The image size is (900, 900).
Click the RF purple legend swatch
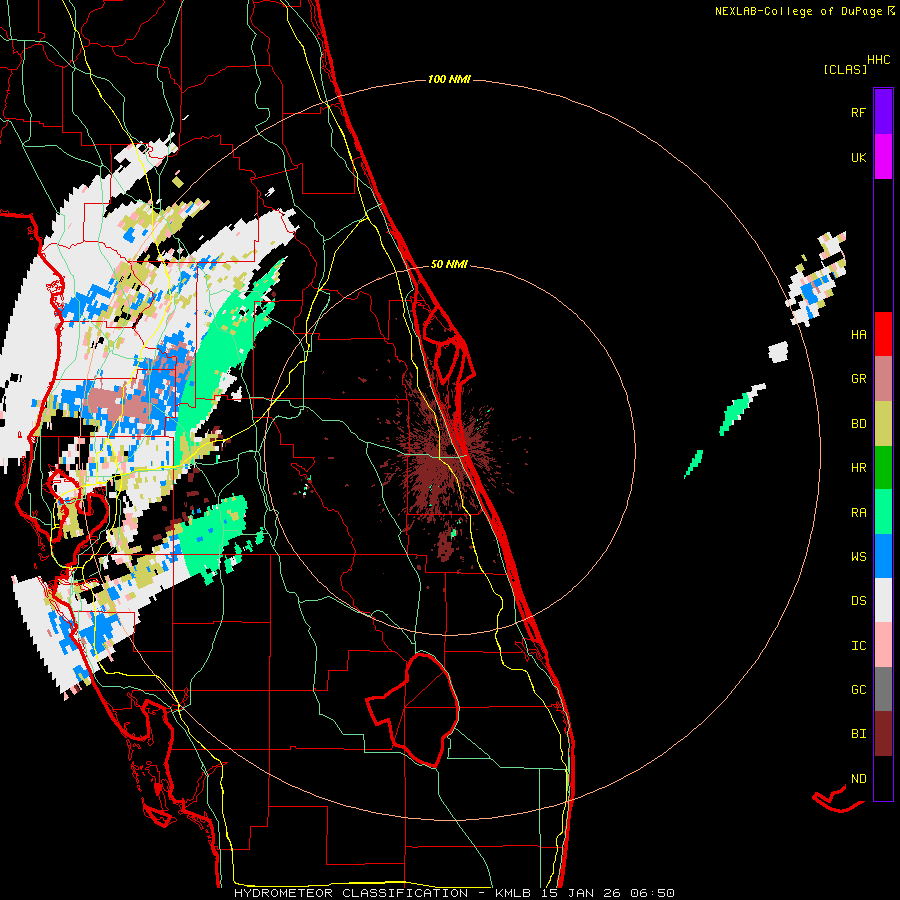click(883, 112)
